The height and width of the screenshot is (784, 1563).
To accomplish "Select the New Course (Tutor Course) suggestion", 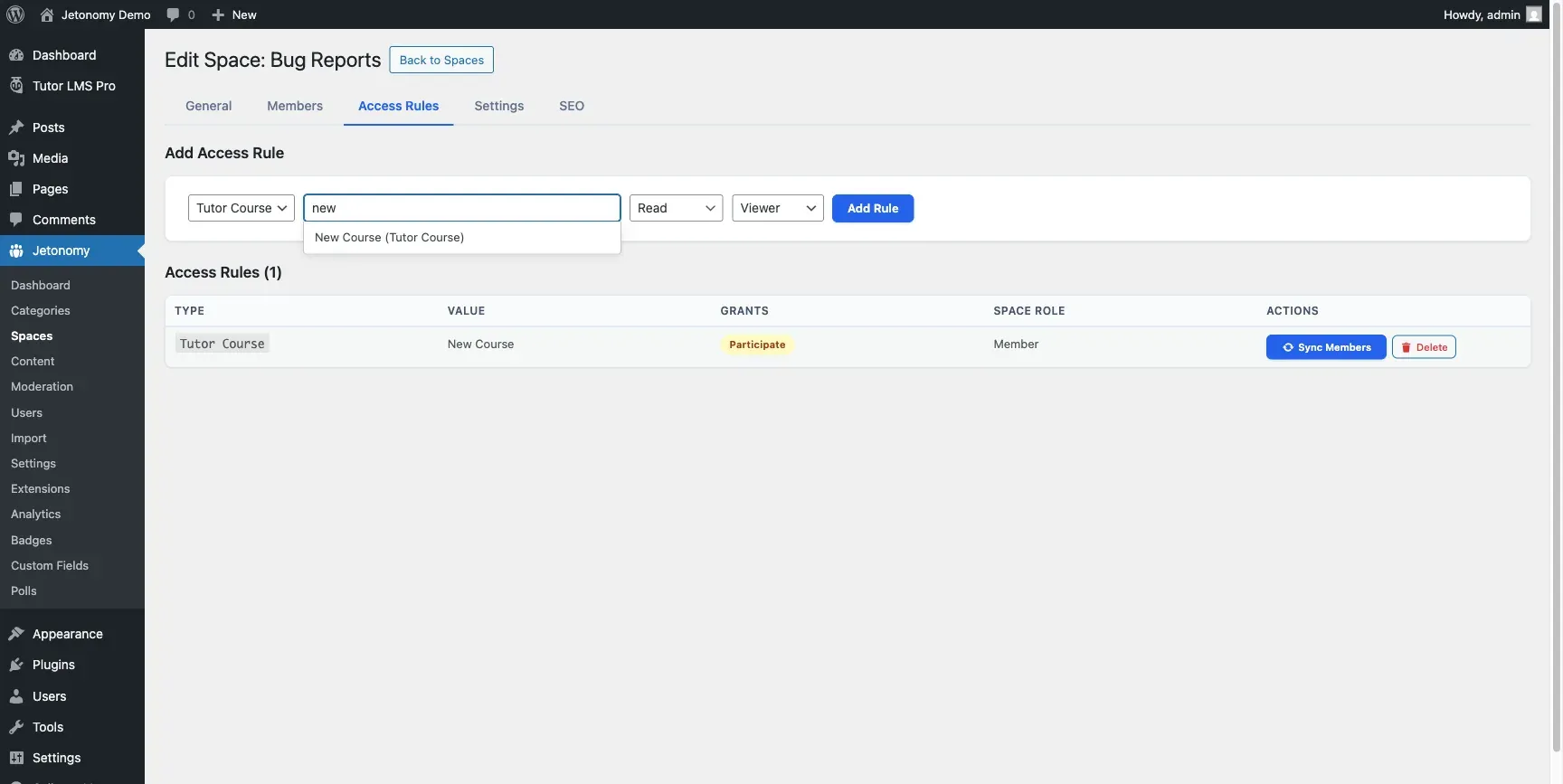I will click(x=462, y=238).
